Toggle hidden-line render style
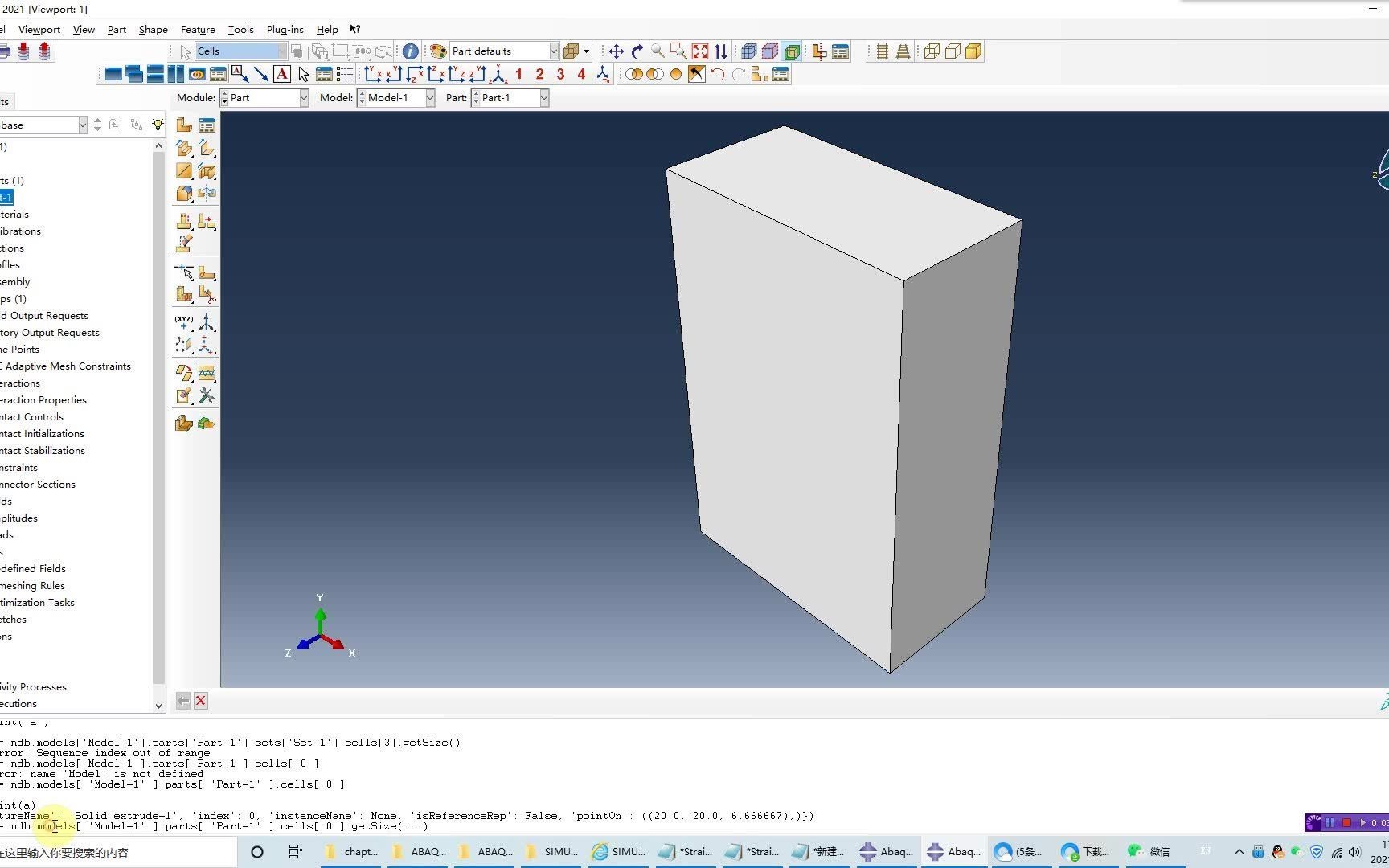This screenshot has height=868, width=1389. [x=952, y=51]
